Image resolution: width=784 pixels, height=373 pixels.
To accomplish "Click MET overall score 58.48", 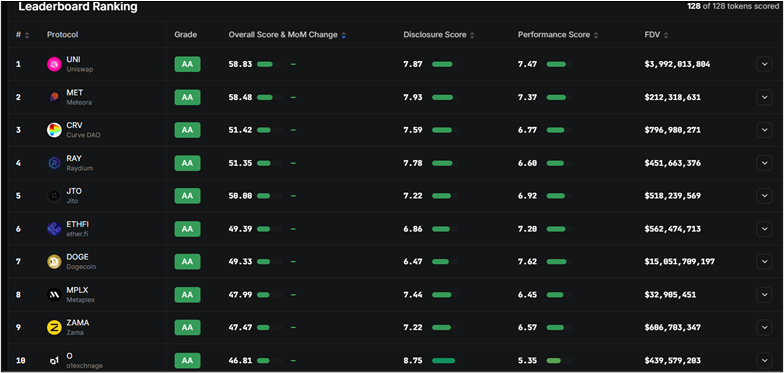I will 240,98.
